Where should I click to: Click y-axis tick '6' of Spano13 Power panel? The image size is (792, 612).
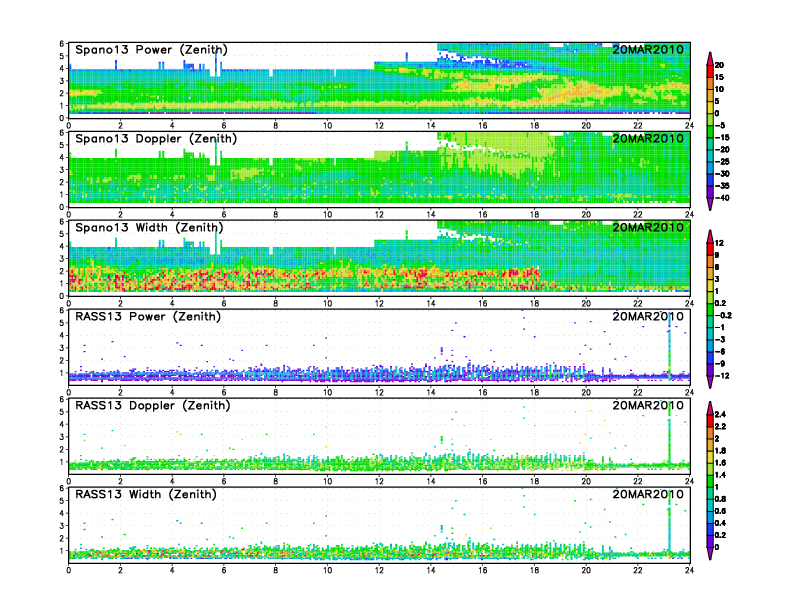point(62,44)
